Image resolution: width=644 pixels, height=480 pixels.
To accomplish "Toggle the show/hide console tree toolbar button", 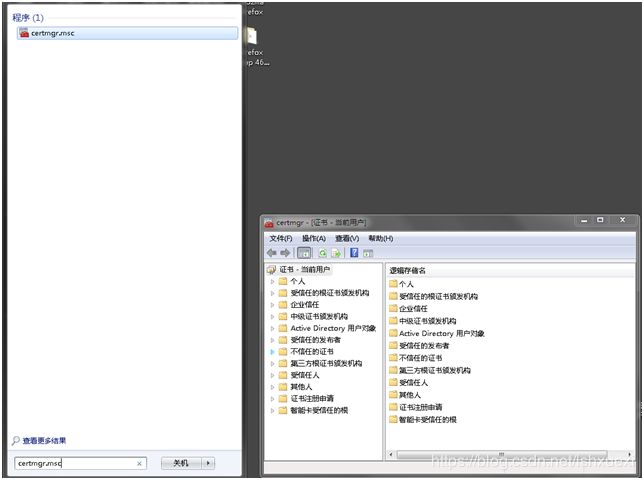I will tap(304, 253).
